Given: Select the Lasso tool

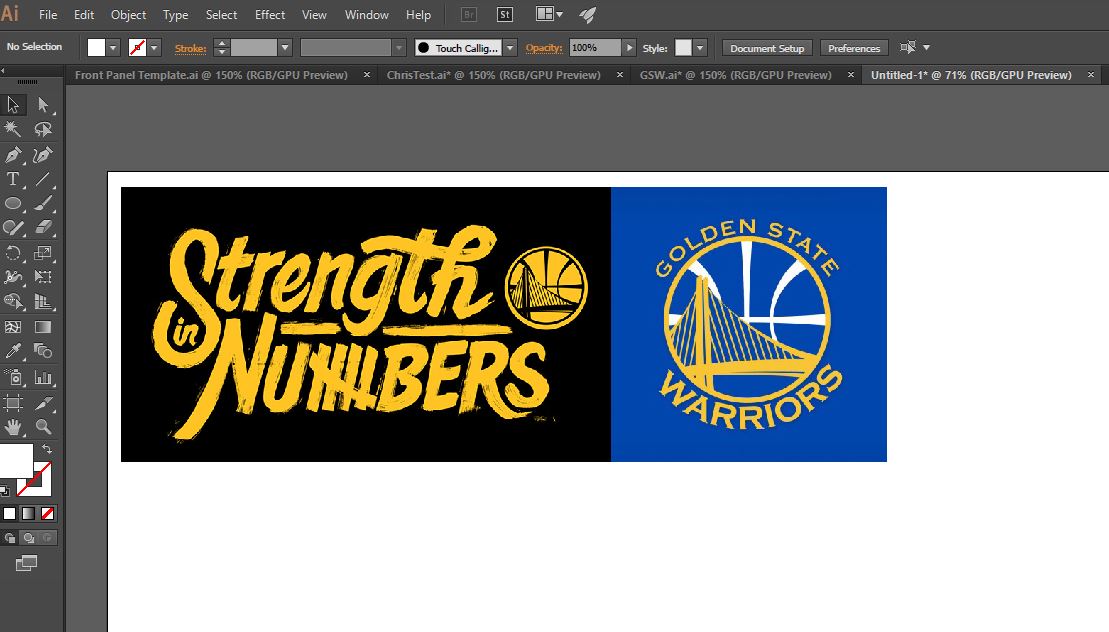Looking at the screenshot, I should (x=43, y=129).
